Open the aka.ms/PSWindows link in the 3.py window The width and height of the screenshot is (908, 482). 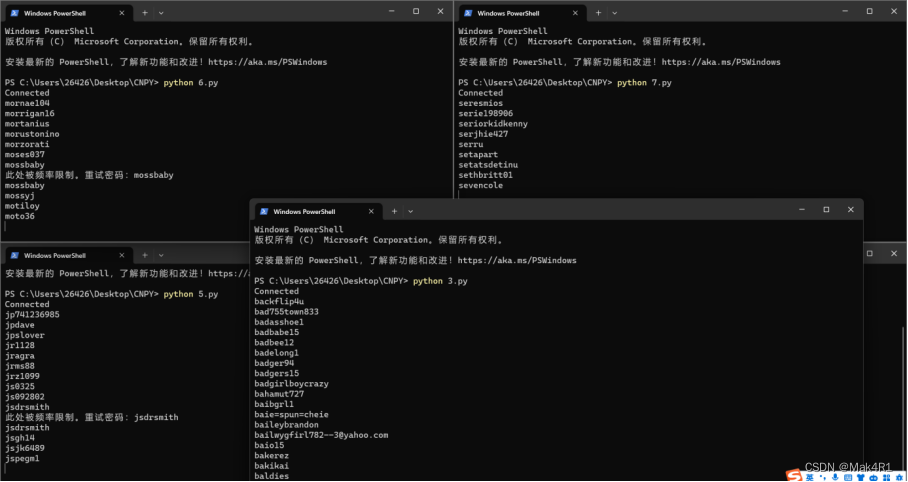click(x=517, y=261)
